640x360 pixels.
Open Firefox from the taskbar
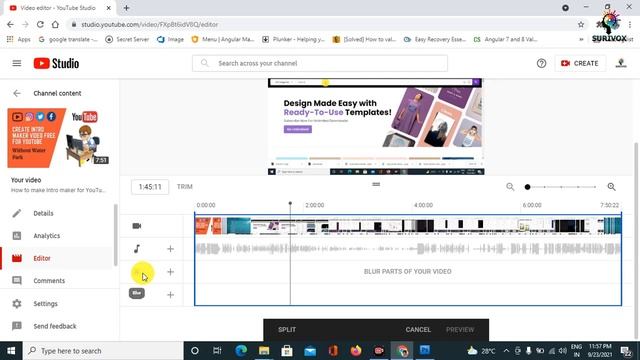pos(356,351)
